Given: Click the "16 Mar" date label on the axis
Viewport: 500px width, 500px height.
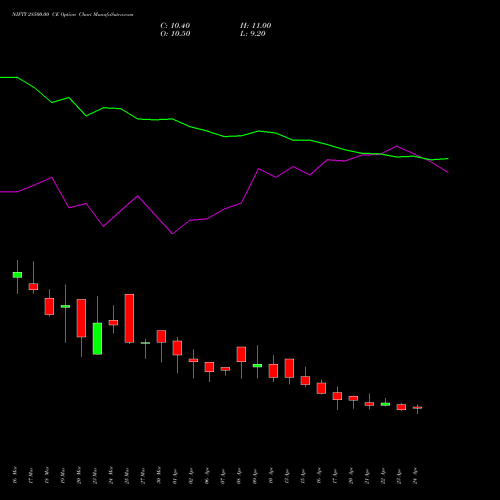Looking at the screenshot, I should (14, 475).
